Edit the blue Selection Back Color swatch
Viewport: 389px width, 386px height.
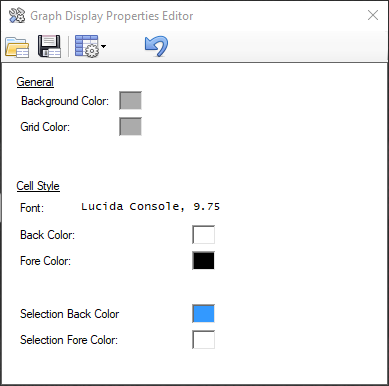click(x=203, y=313)
